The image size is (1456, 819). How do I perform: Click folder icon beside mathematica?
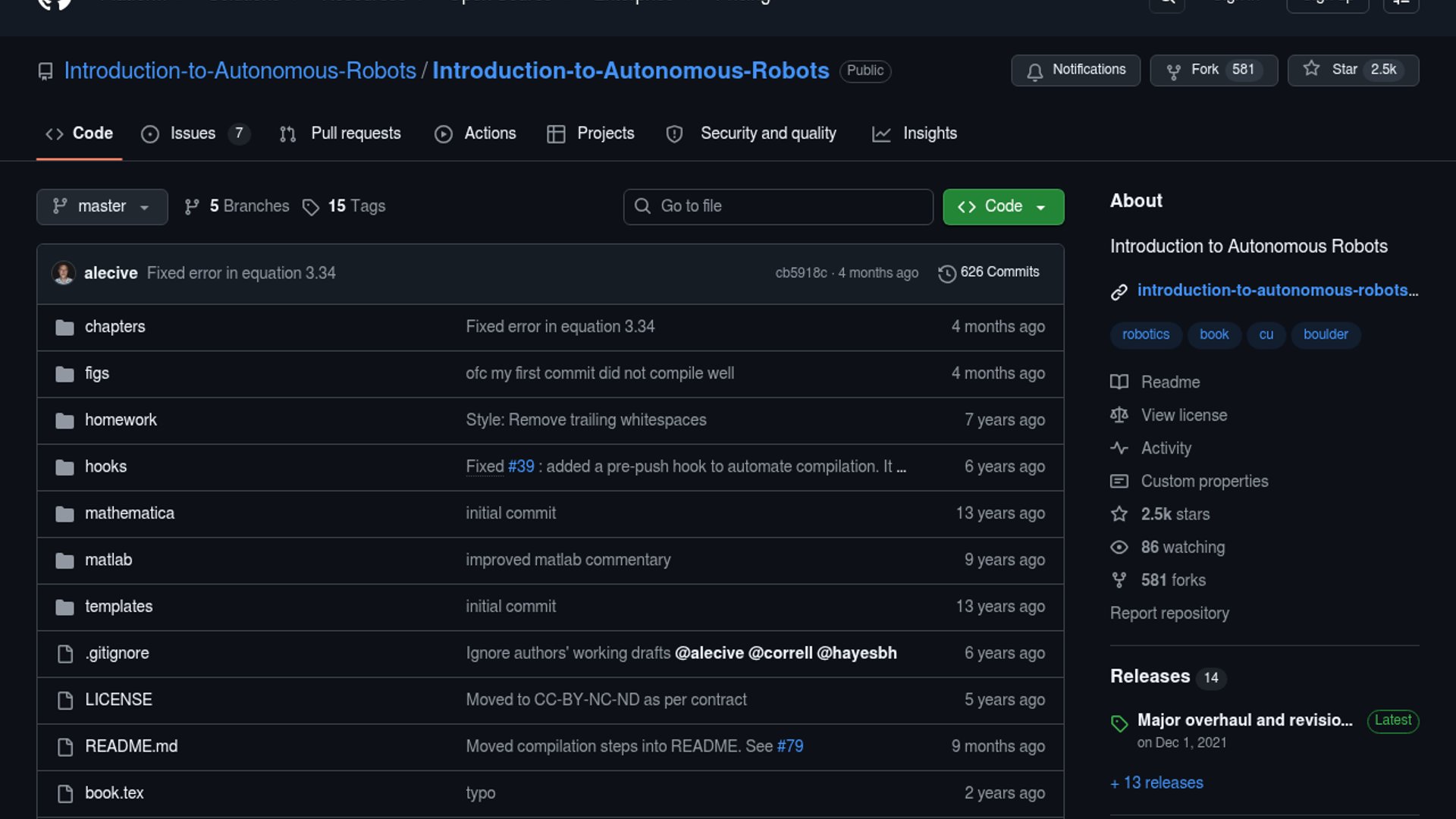(65, 514)
